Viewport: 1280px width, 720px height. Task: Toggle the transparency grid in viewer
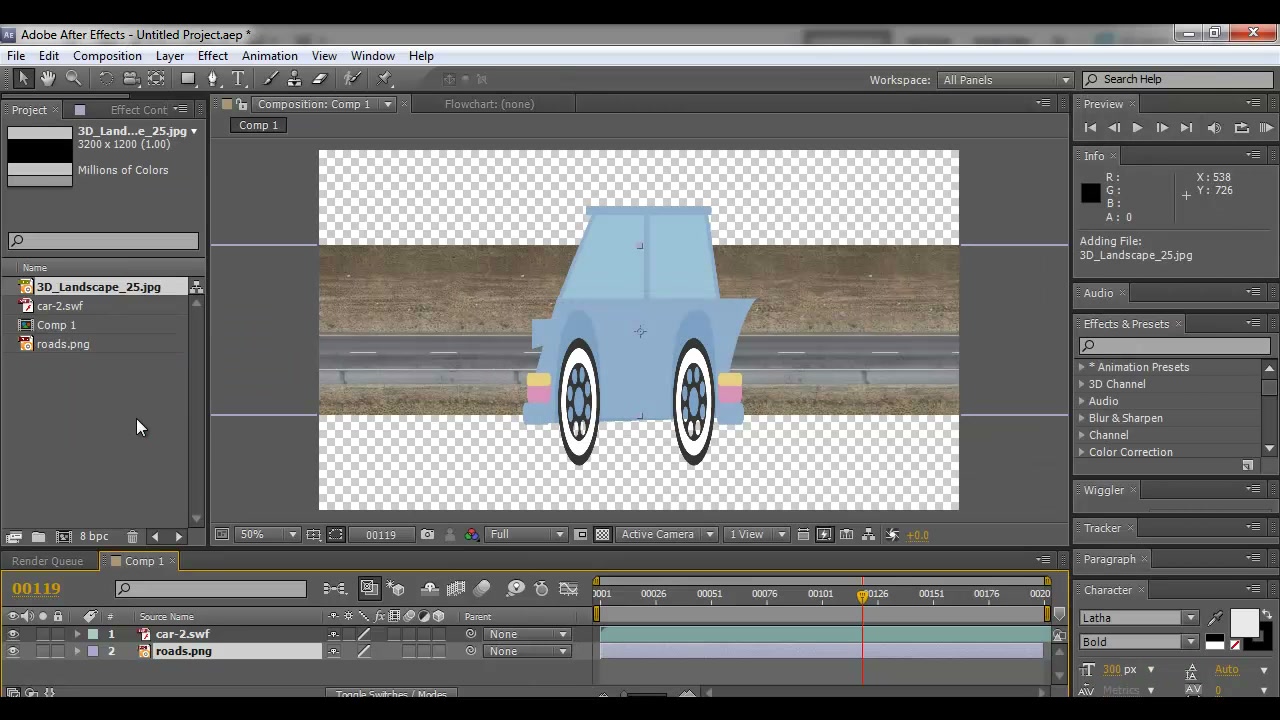(x=602, y=535)
